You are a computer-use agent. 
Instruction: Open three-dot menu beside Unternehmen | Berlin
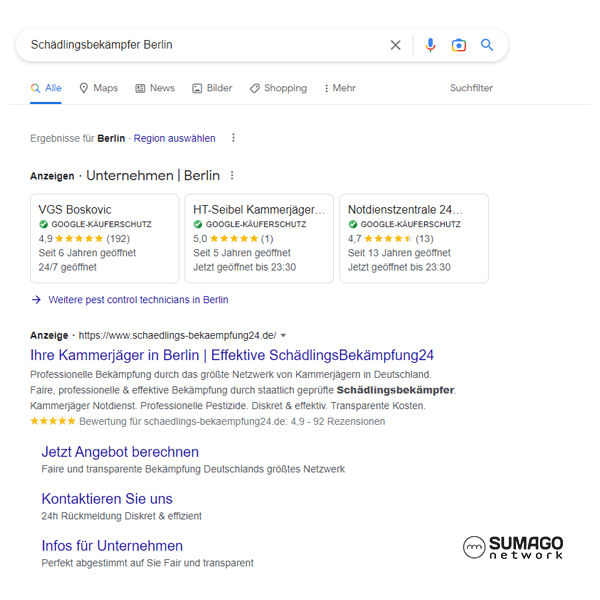pyautogui.click(x=232, y=176)
